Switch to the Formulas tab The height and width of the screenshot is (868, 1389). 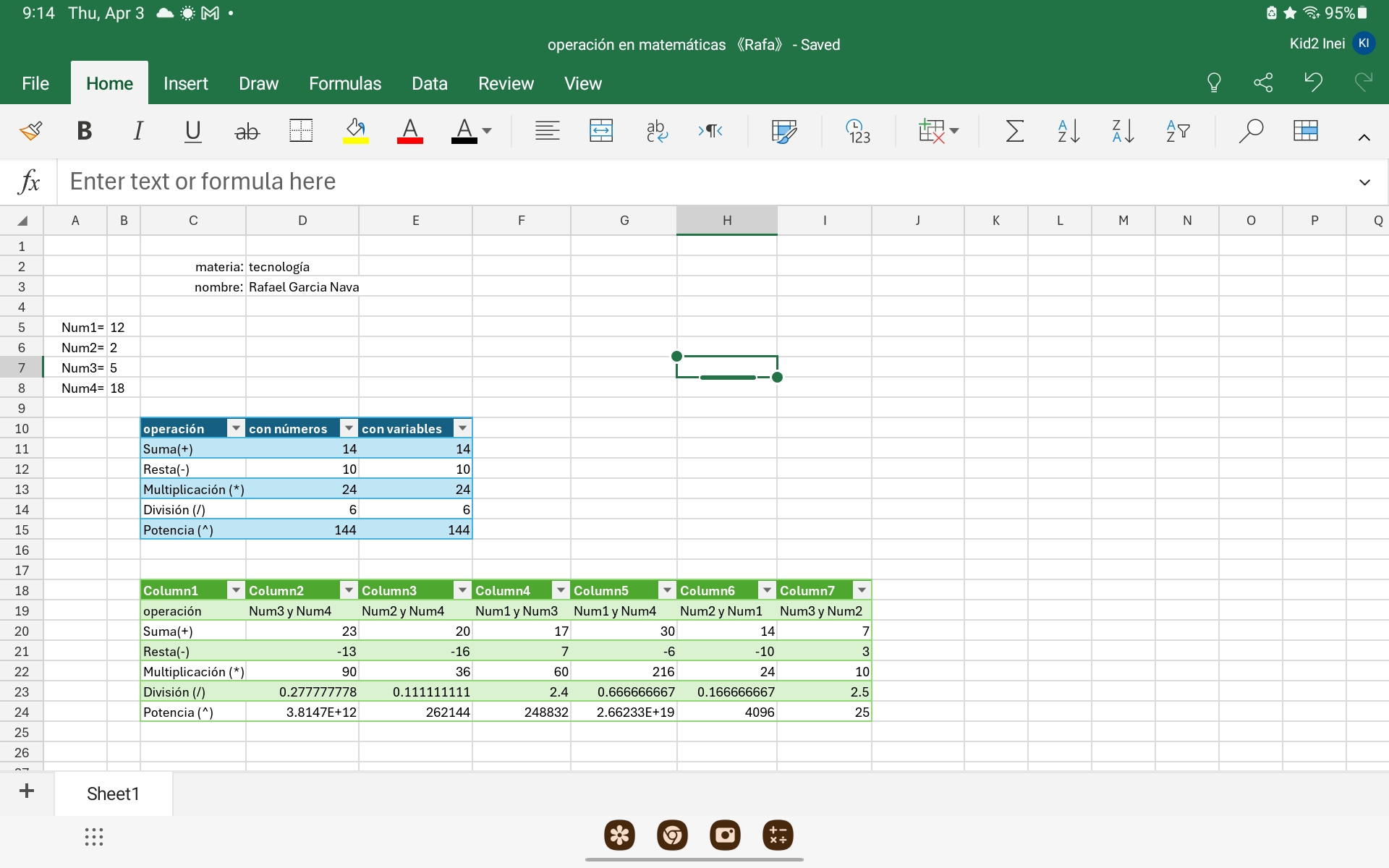(344, 84)
